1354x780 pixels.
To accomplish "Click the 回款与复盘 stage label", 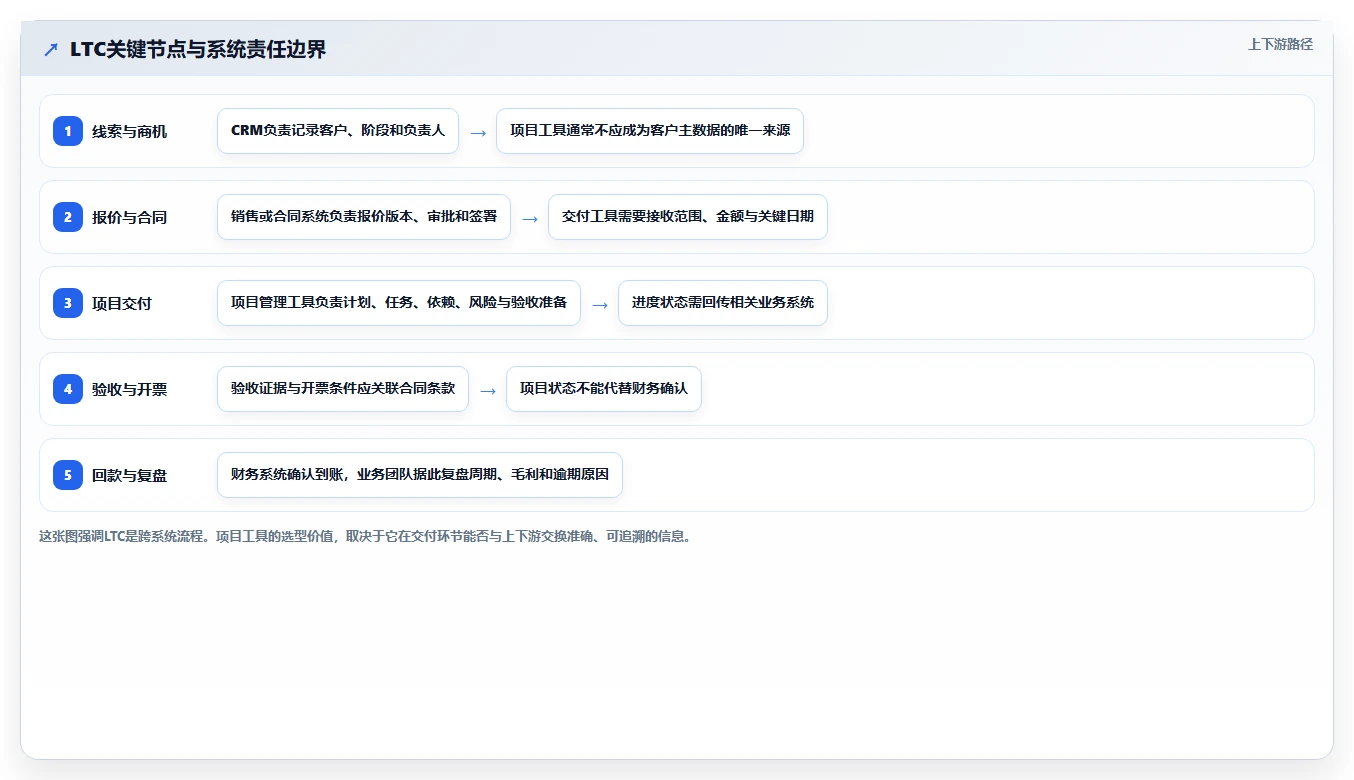I will (130, 475).
